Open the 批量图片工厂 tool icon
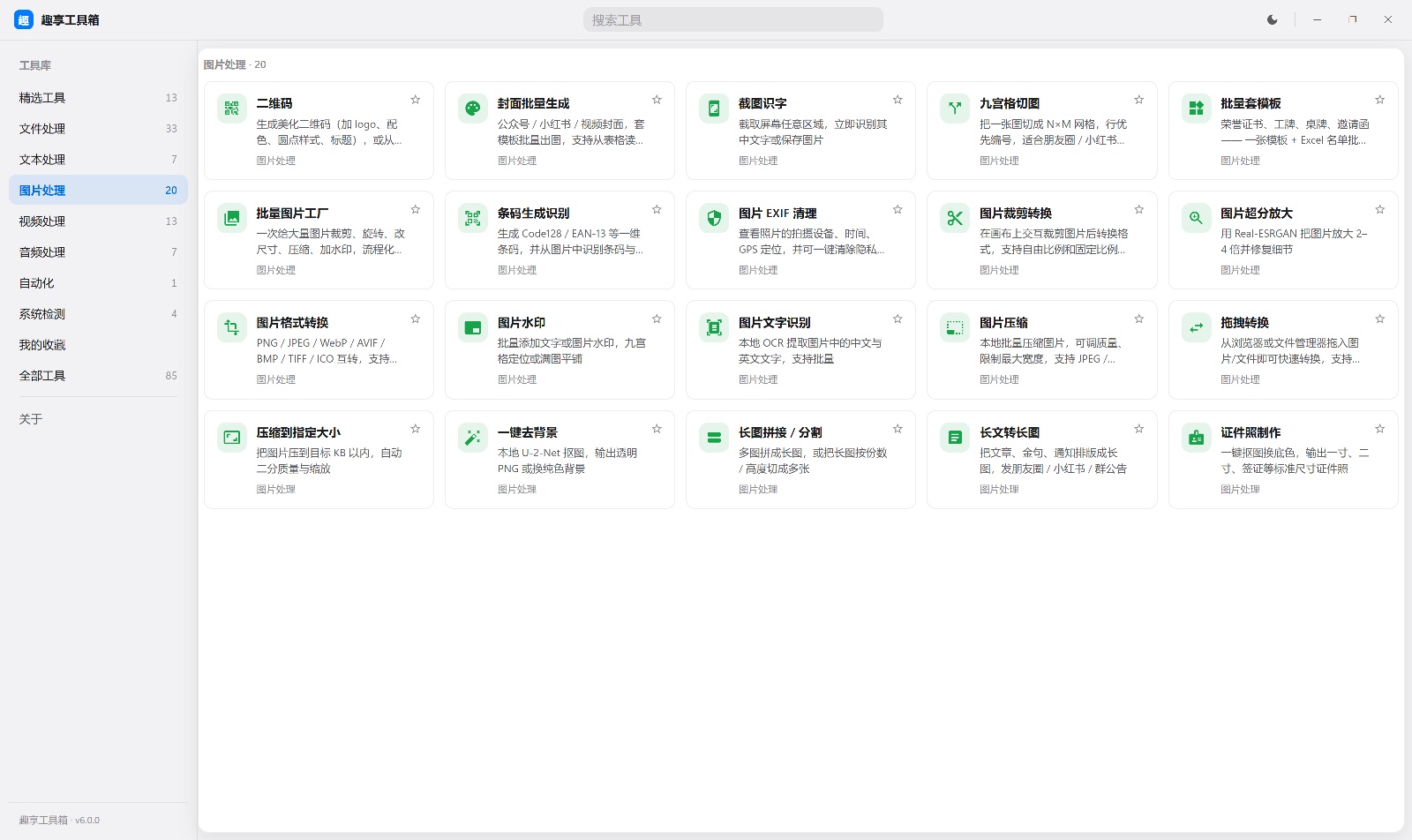Viewport: 1412px width, 840px height. (231, 218)
